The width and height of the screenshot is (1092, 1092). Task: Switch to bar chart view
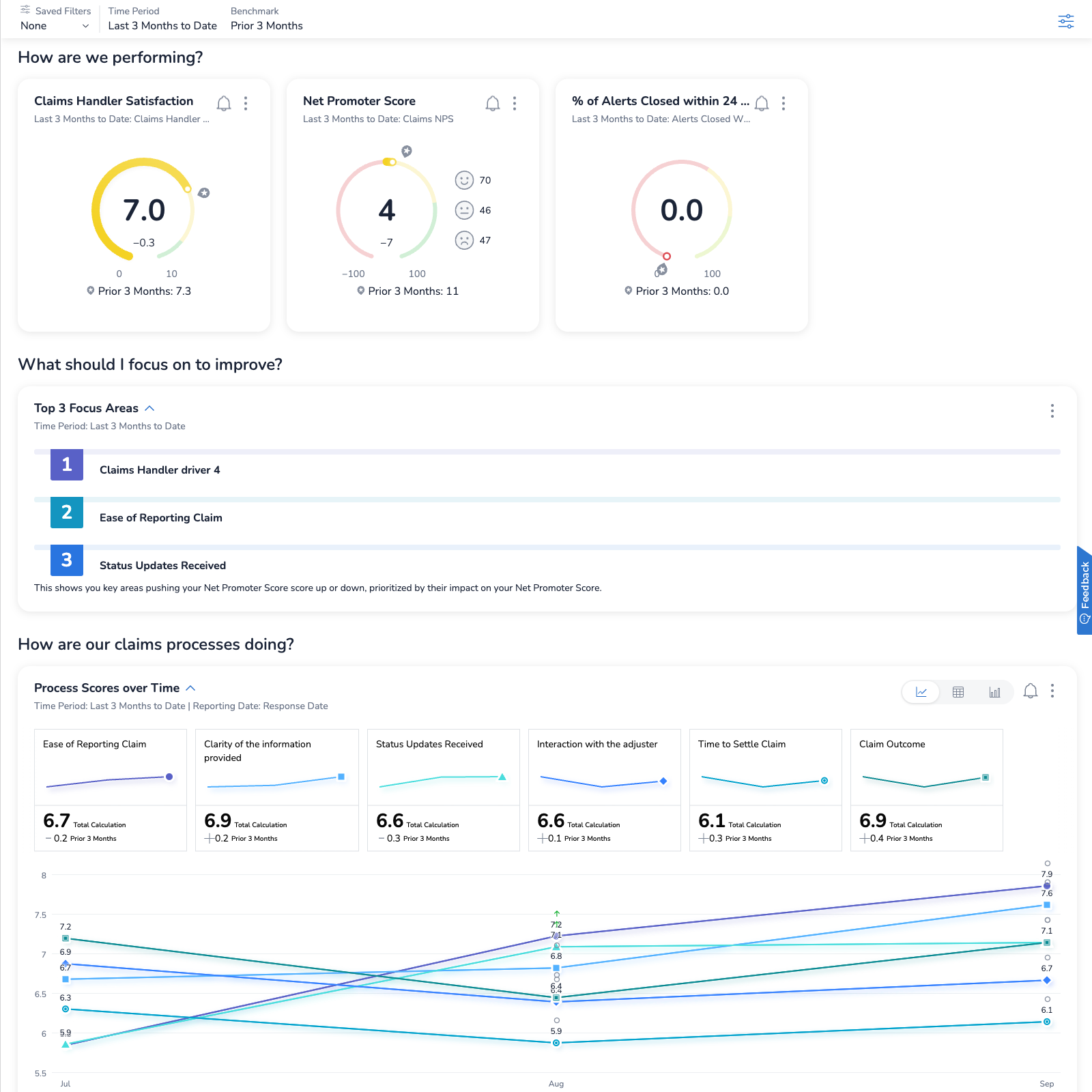click(x=994, y=692)
